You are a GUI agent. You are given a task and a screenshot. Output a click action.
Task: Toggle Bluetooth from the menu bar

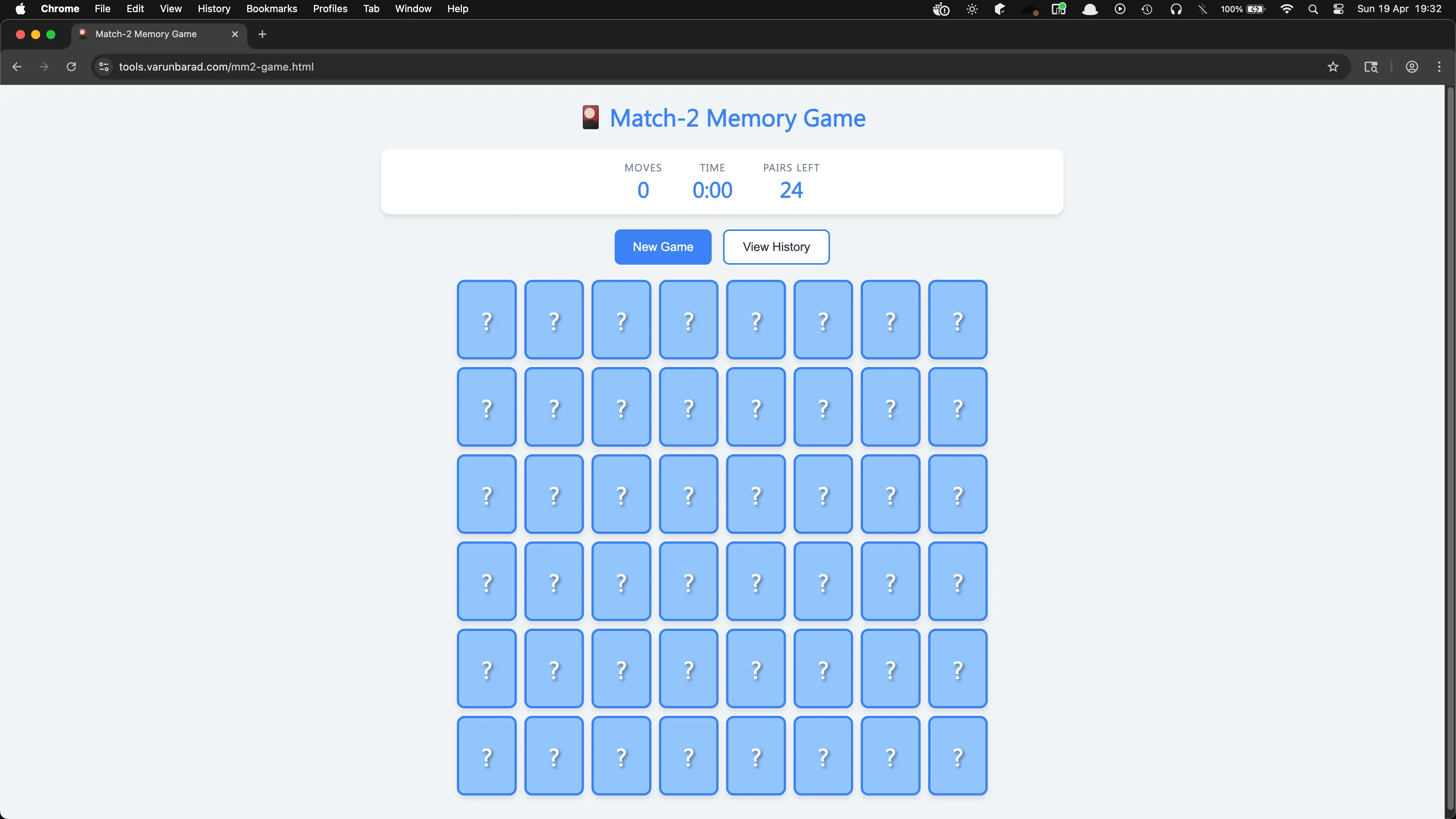(x=1203, y=9)
